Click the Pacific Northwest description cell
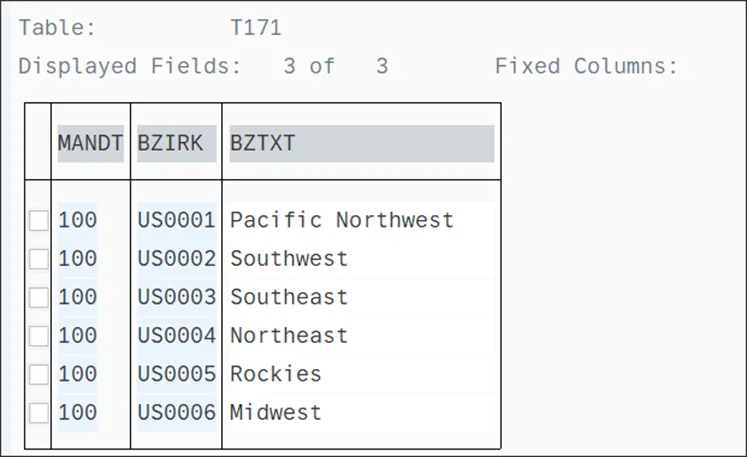747x457 pixels. [341, 220]
